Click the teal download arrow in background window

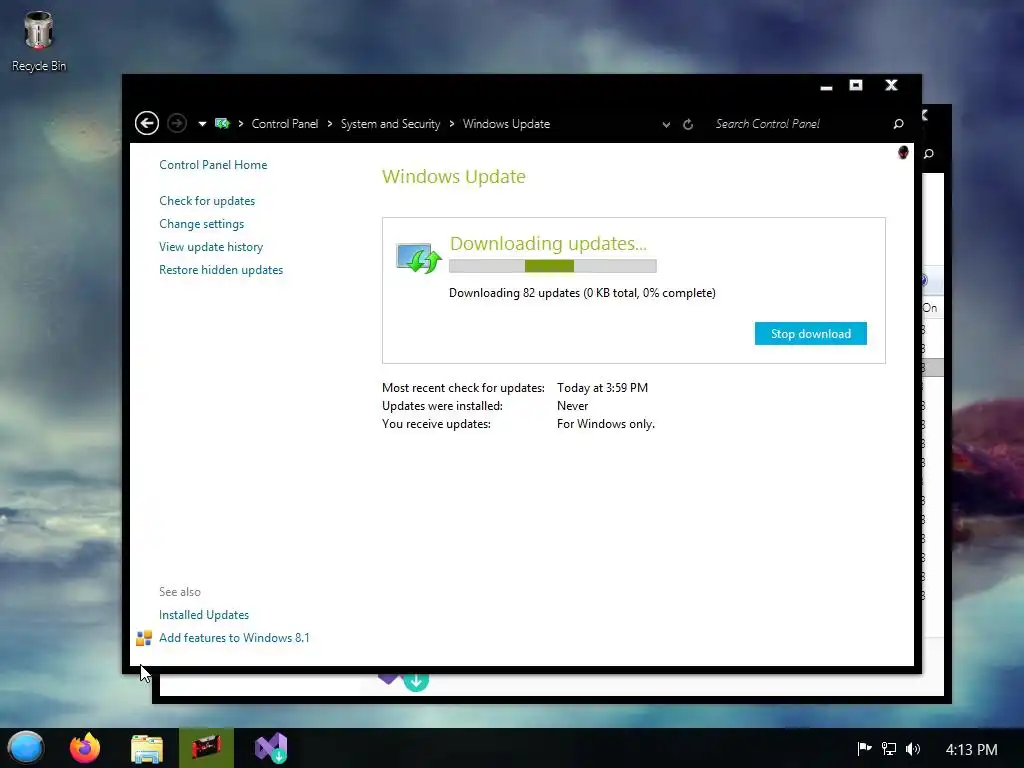click(x=415, y=682)
